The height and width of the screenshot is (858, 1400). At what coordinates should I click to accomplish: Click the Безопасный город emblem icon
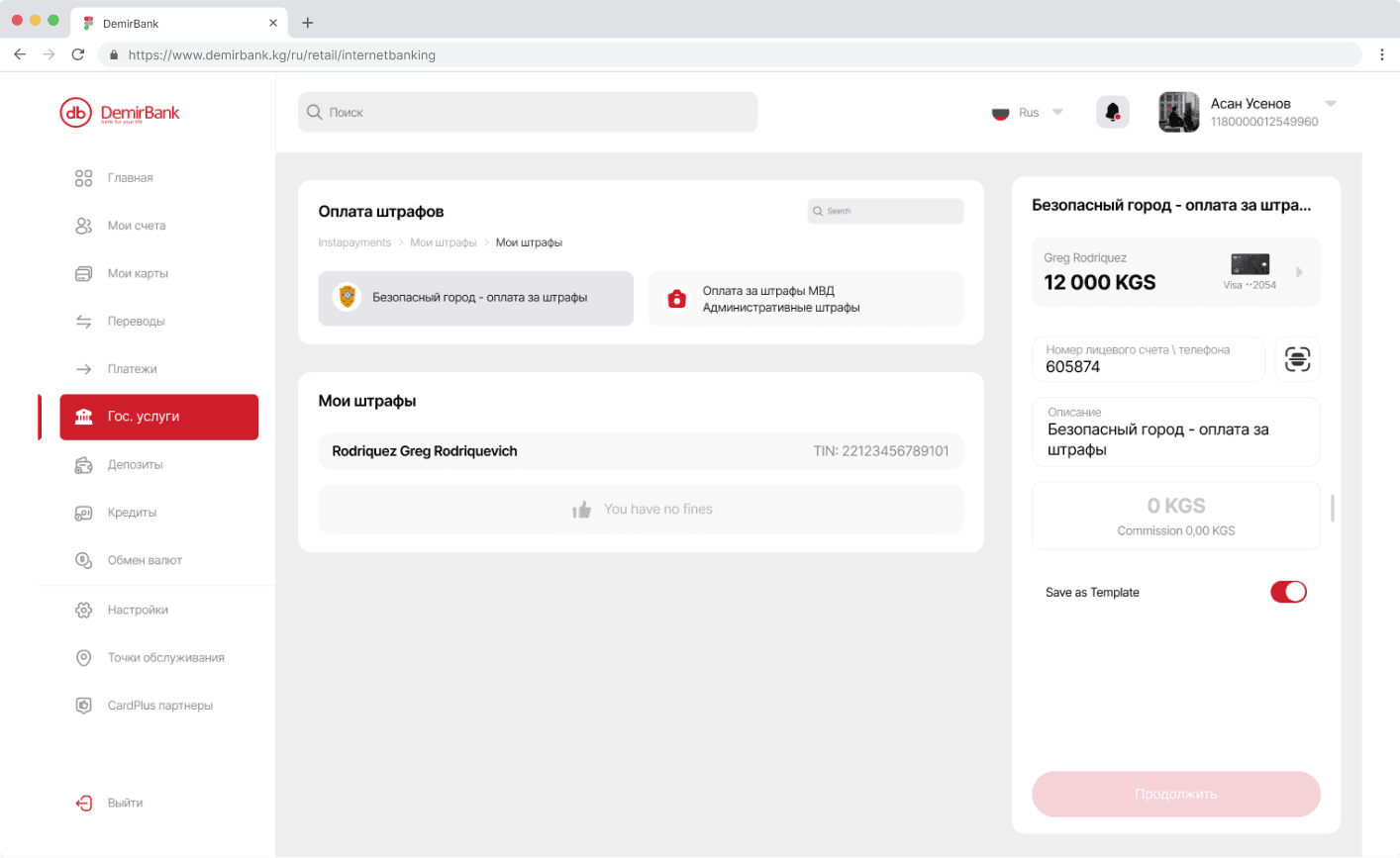[347, 297]
